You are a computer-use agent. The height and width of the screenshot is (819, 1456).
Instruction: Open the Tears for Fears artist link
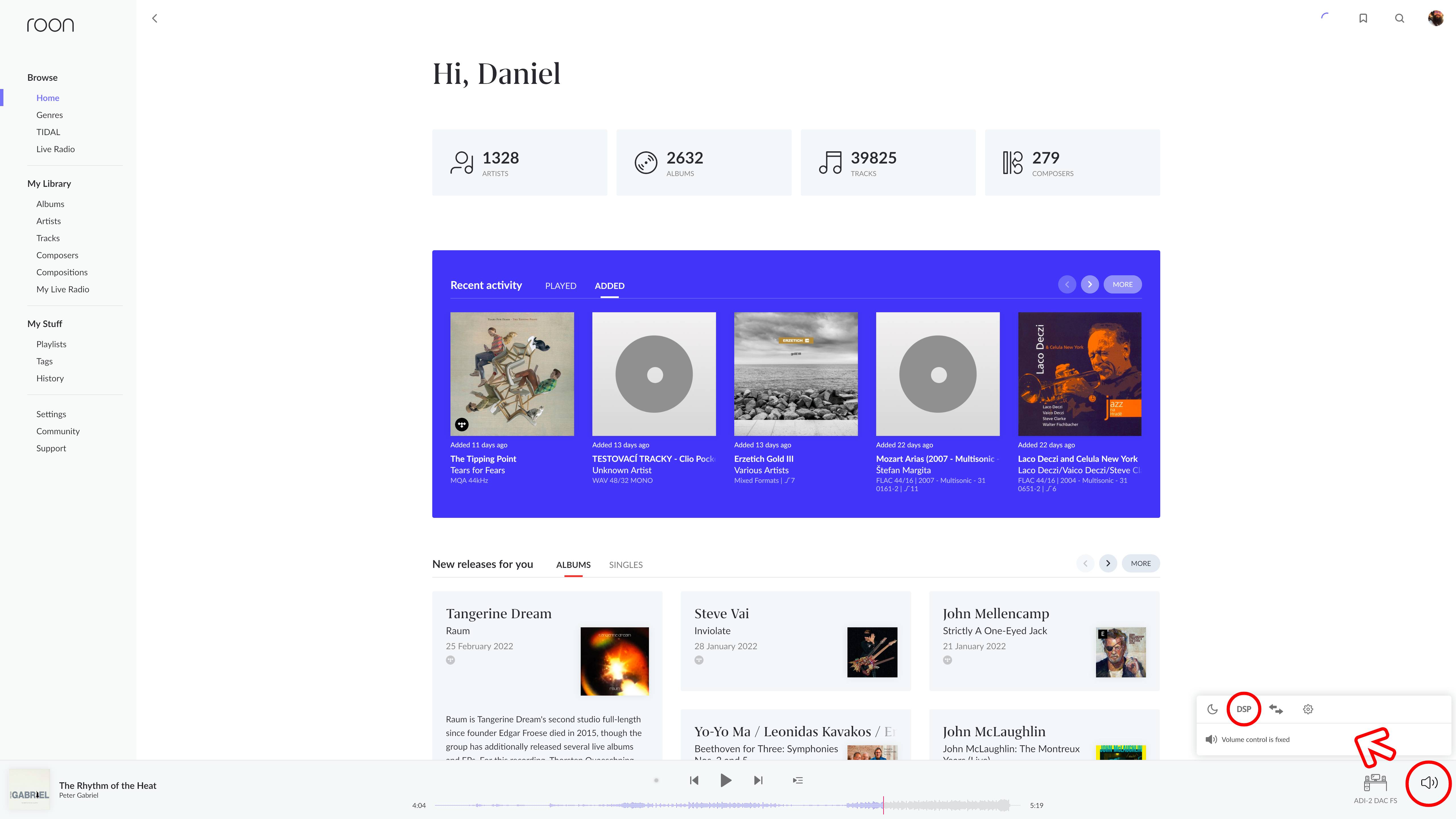478,470
